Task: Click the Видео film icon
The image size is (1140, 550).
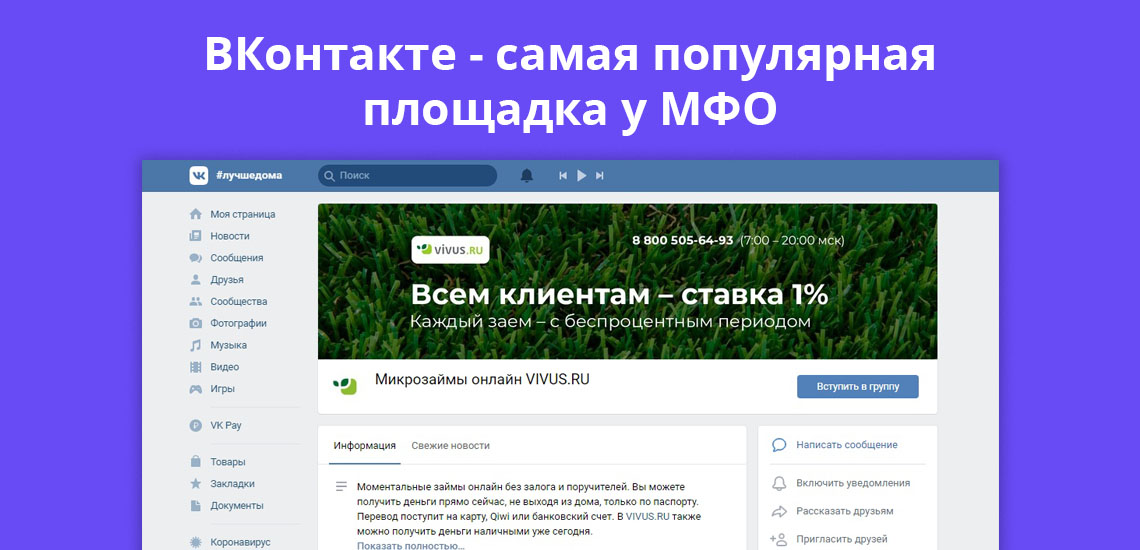Action: point(196,367)
